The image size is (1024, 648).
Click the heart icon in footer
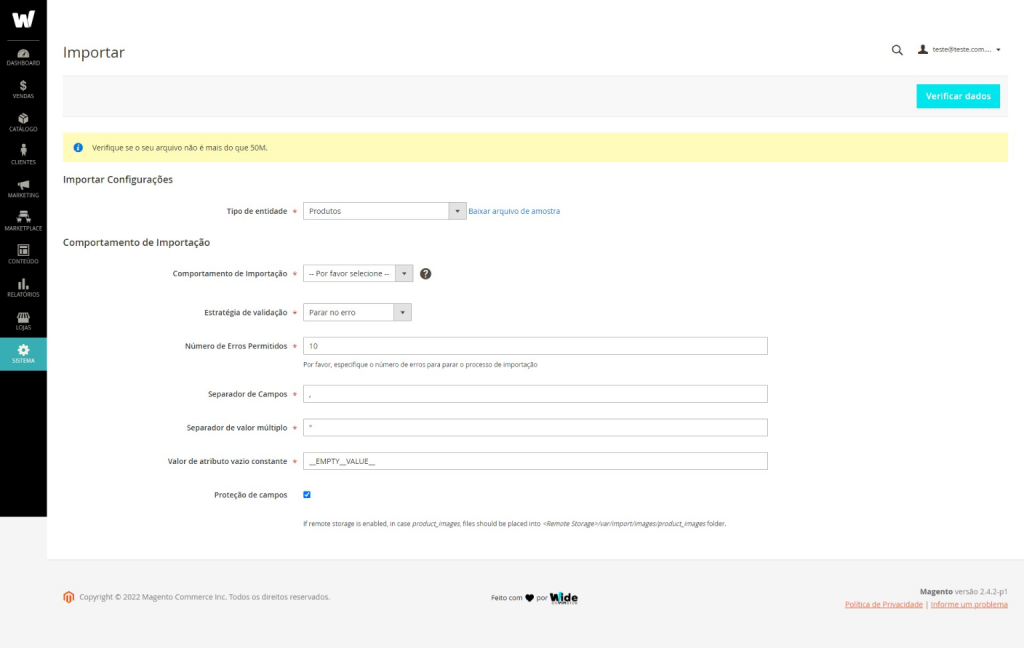point(530,598)
